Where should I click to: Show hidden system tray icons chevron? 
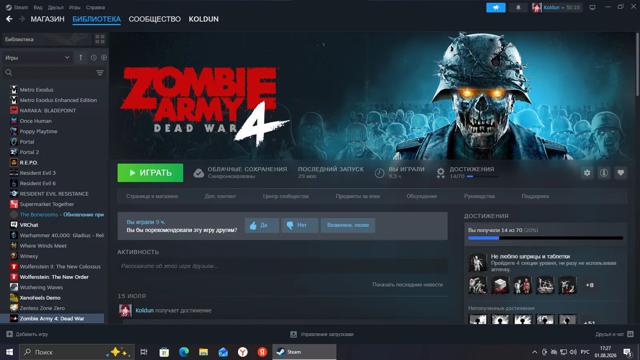click(x=534, y=352)
